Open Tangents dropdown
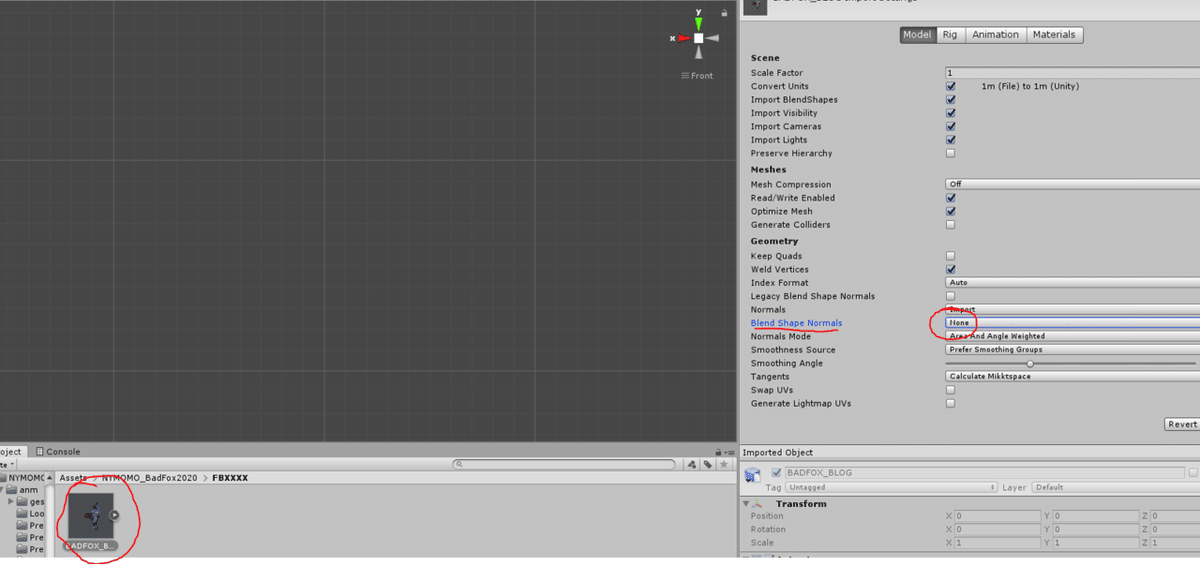The height and width of the screenshot is (564, 1200). click(1072, 377)
